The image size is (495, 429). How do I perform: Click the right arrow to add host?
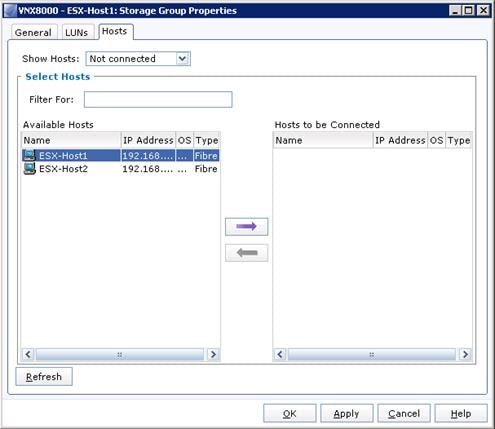click(x=246, y=227)
